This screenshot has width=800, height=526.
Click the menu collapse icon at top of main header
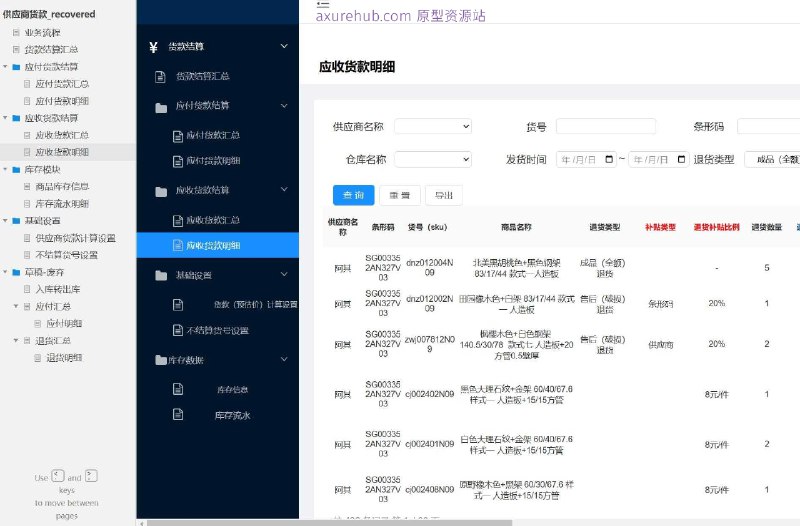(322, 4)
